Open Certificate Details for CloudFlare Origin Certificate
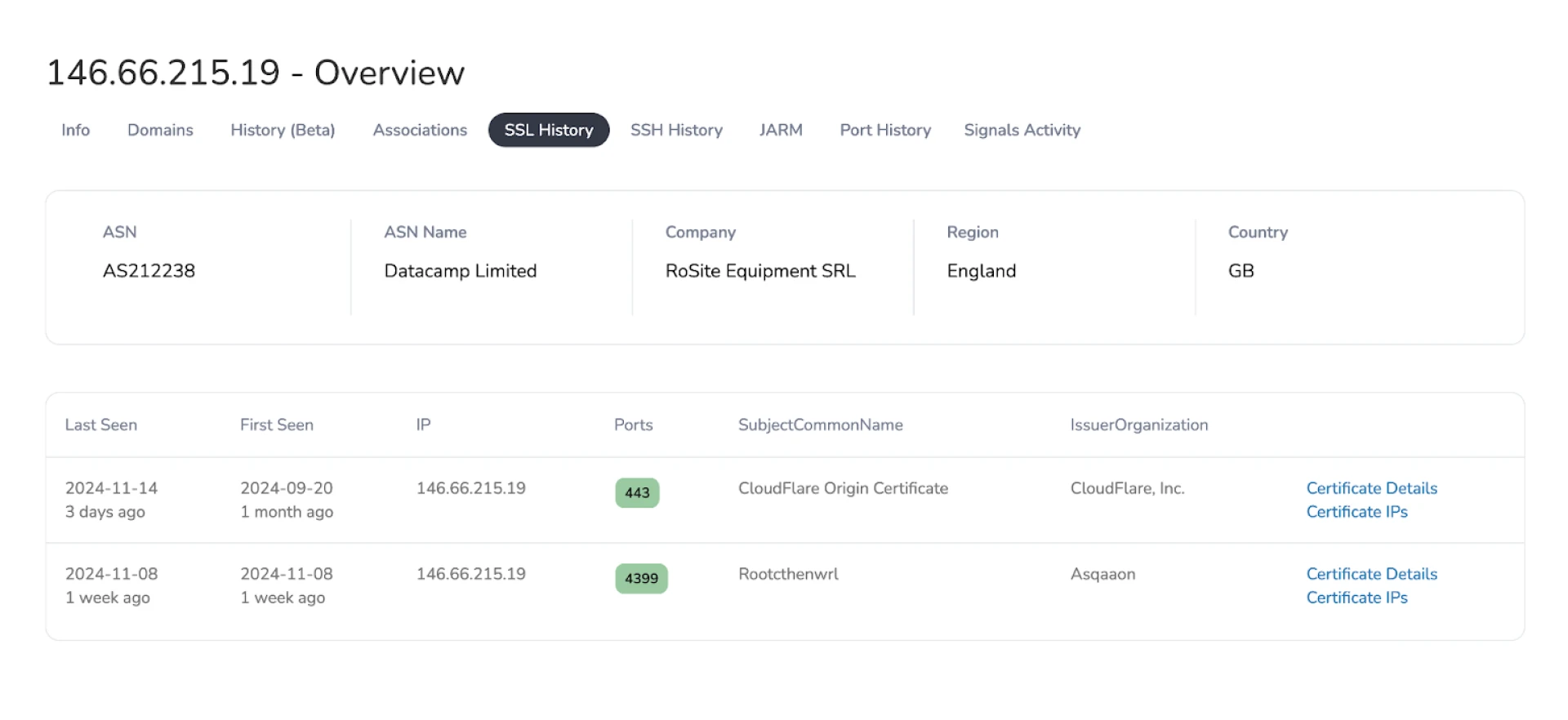The image size is (1568, 720). pos(1371,488)
